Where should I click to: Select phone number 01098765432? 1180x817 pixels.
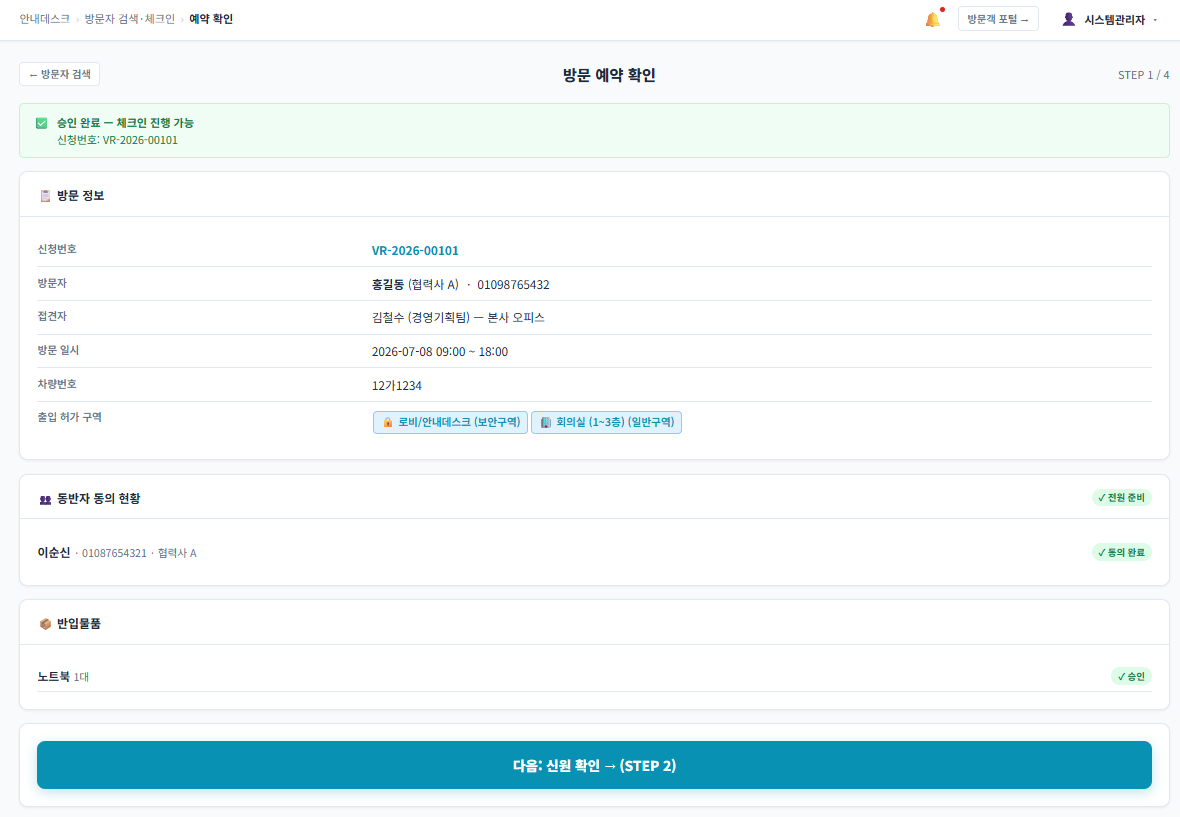tap(513, 284)
